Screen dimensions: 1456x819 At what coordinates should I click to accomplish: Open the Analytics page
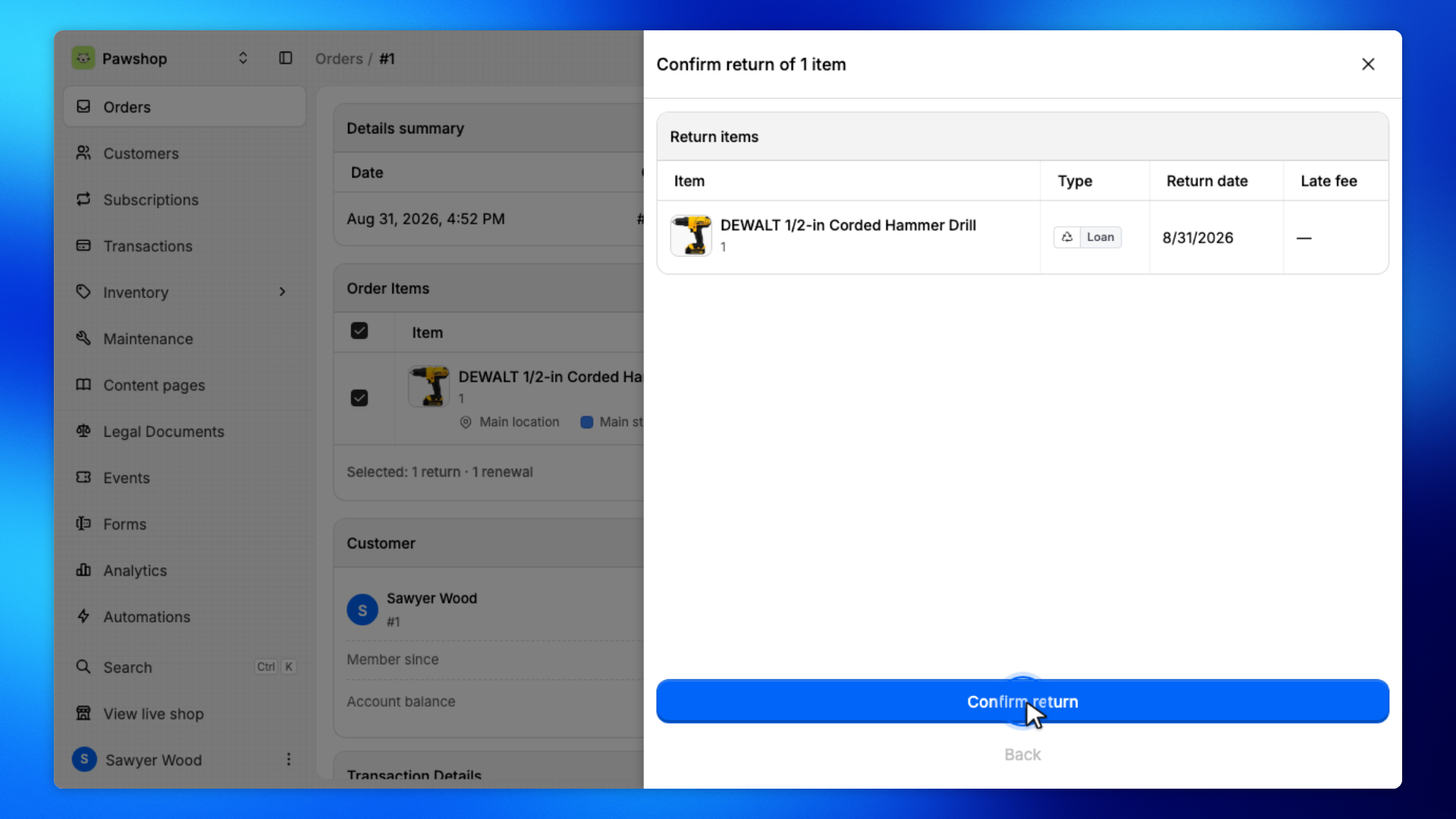(x=185, y=570)
